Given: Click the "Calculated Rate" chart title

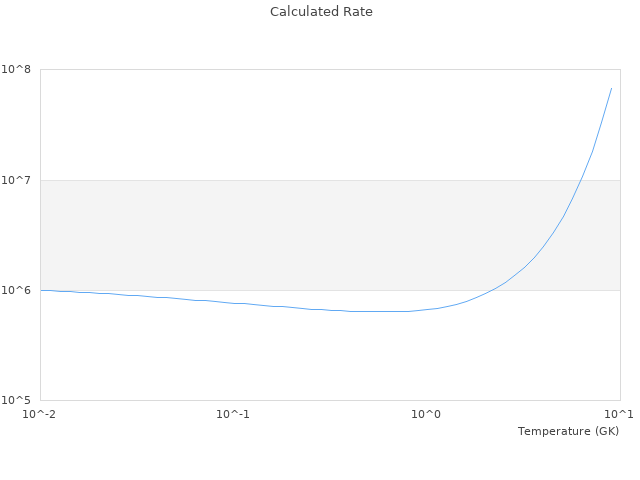Looking at the screenshot, I should 320,12.
